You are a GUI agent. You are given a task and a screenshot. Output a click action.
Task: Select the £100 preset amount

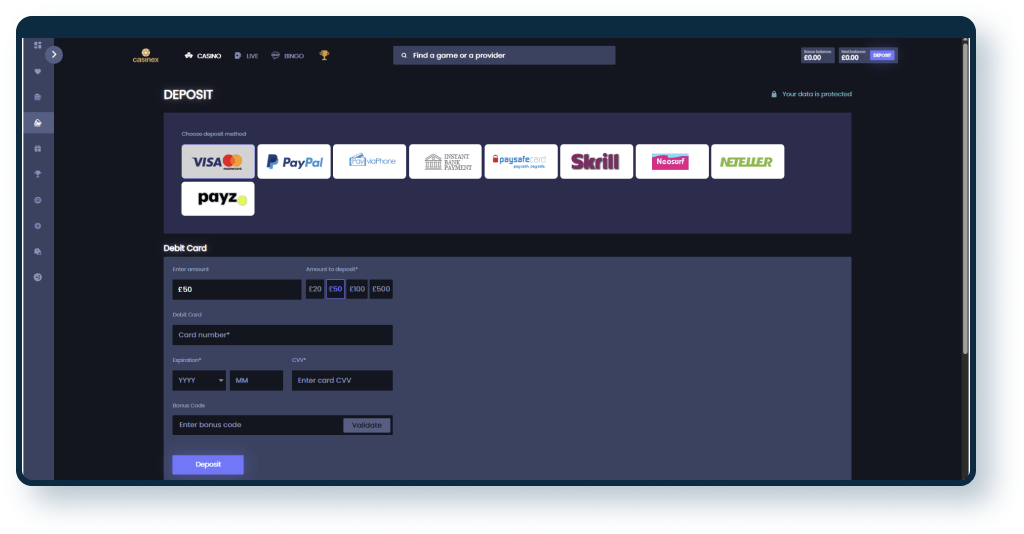357,289
